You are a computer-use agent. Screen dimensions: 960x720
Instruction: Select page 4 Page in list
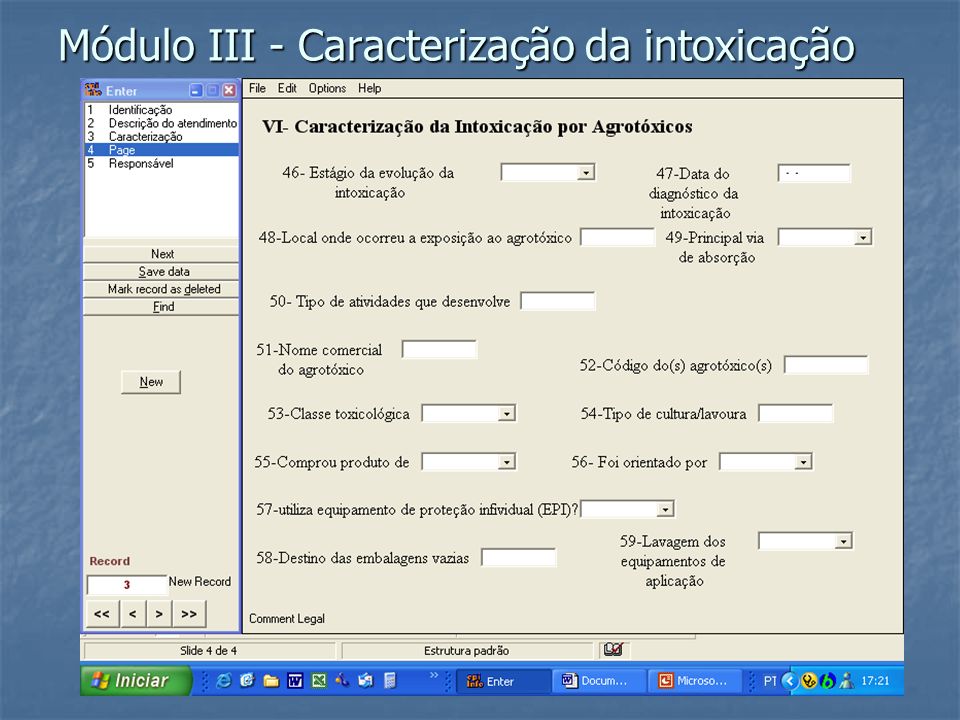(162, 150)
